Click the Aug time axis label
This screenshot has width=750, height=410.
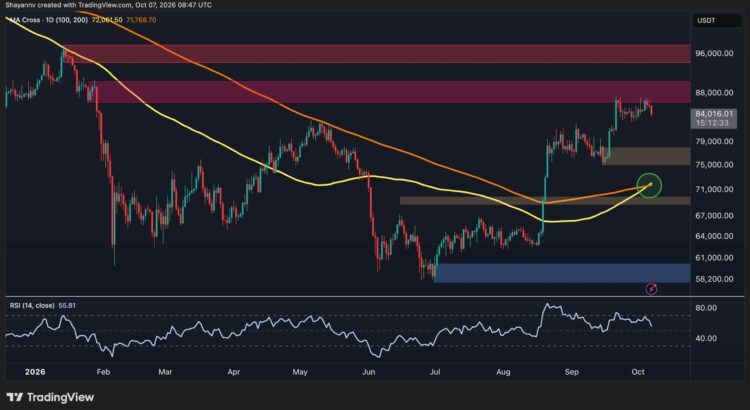pyautogui.click(x=504, y=372)
